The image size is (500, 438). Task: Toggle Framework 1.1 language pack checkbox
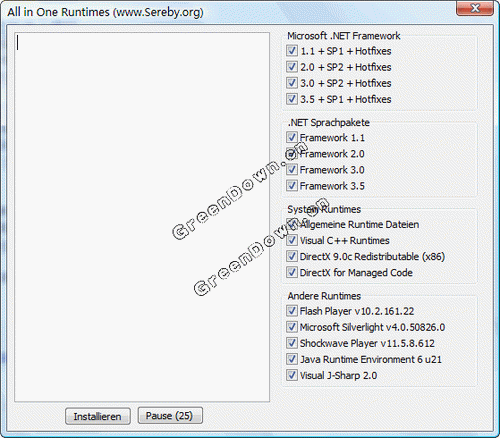click(x=292, y=137)
